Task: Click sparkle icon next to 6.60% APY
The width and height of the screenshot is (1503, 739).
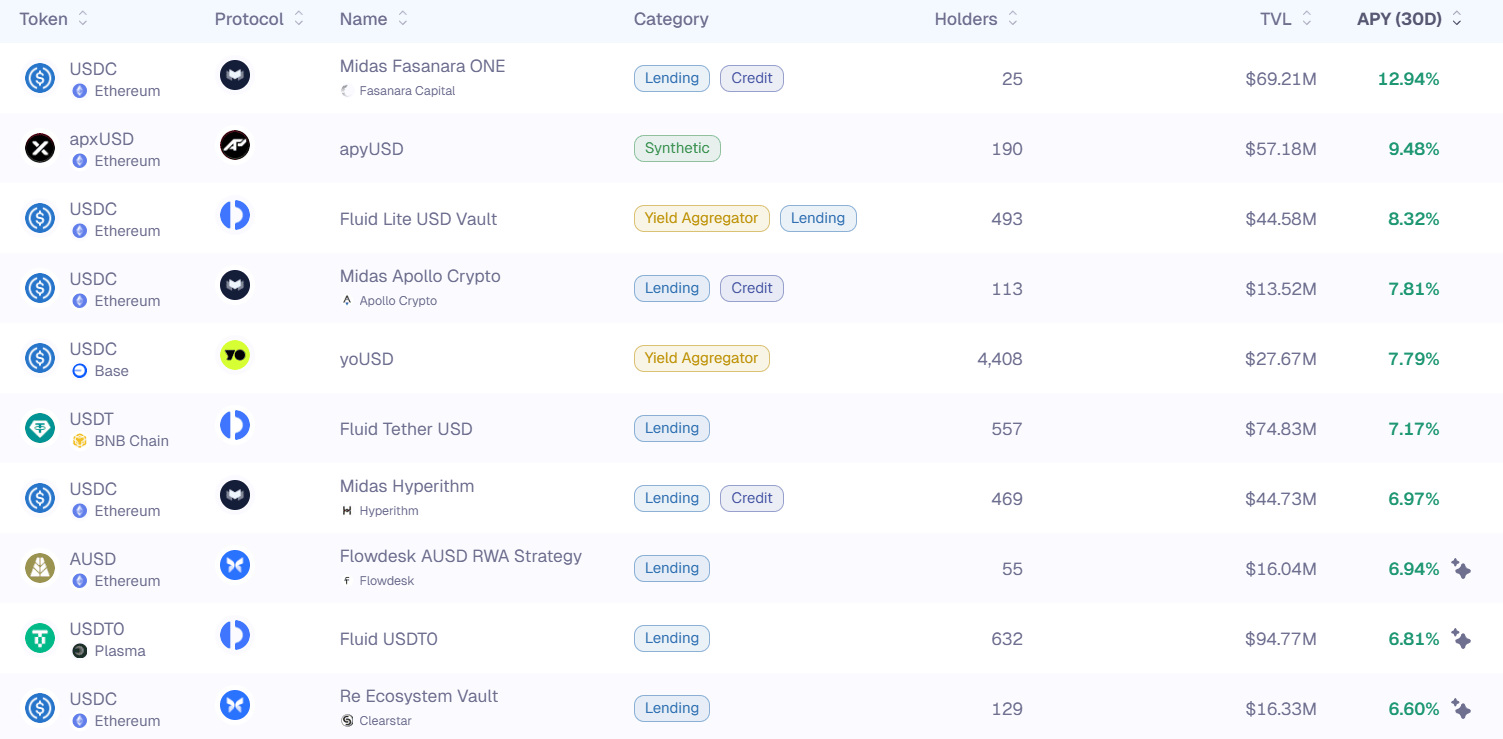Action: (1461, 709)
